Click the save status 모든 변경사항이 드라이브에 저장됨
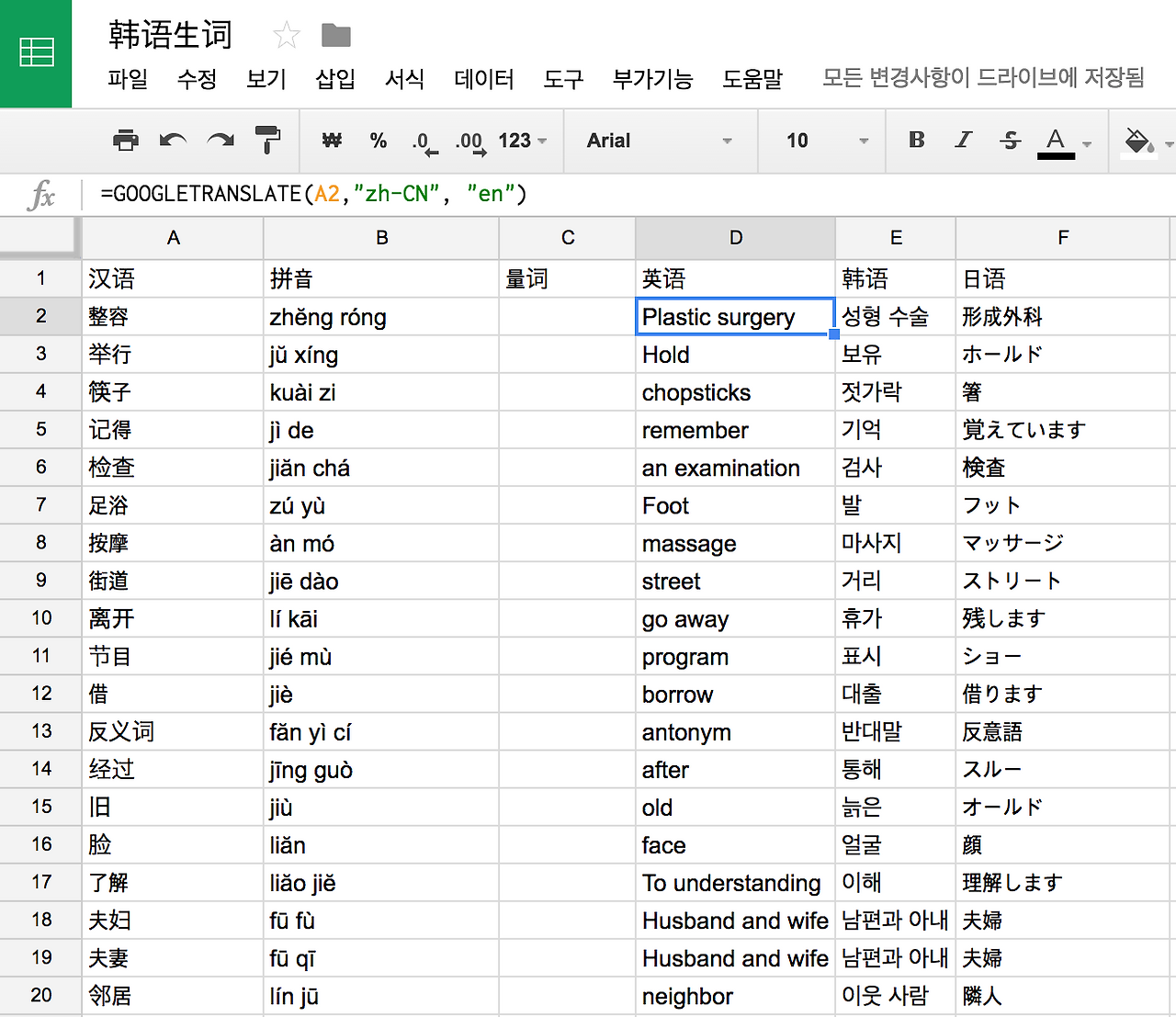Viewport: 1176px width, 1017px height. (x=983, y=77)
